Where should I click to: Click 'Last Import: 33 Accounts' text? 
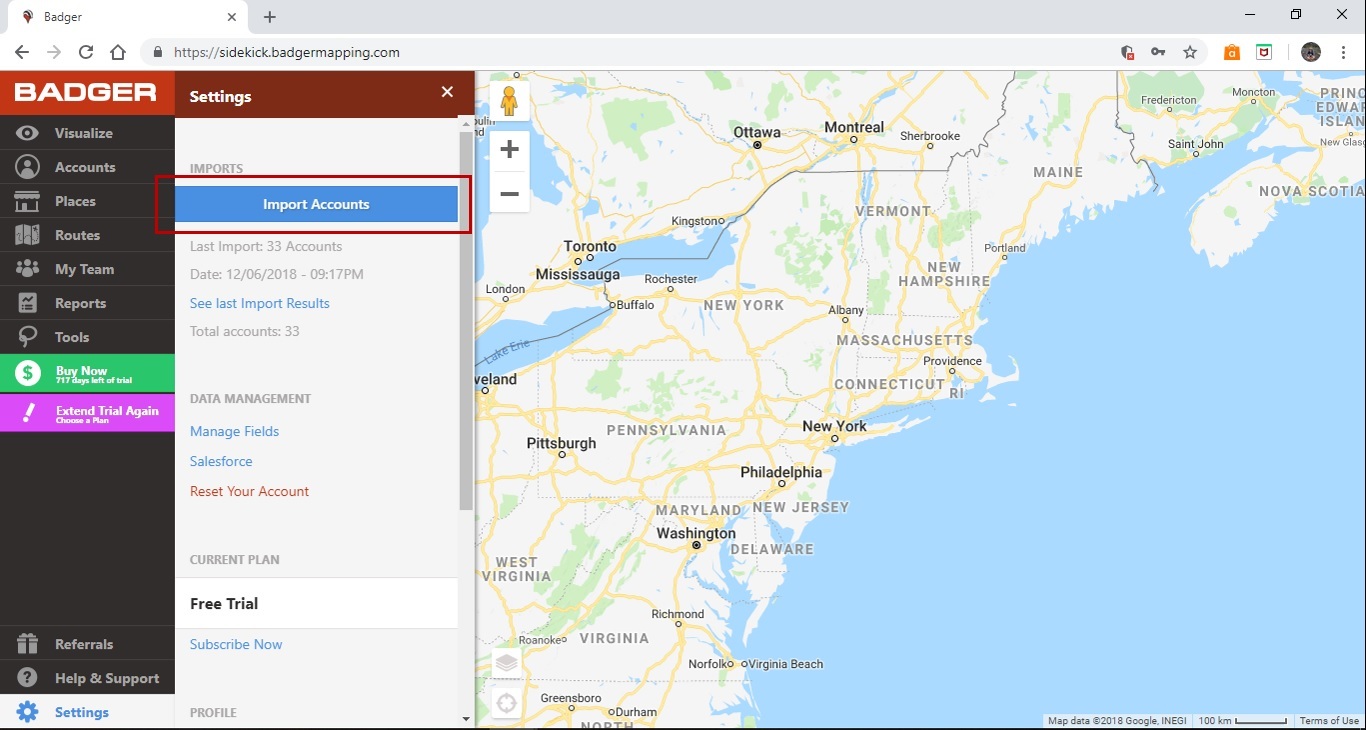pos(266,246)
